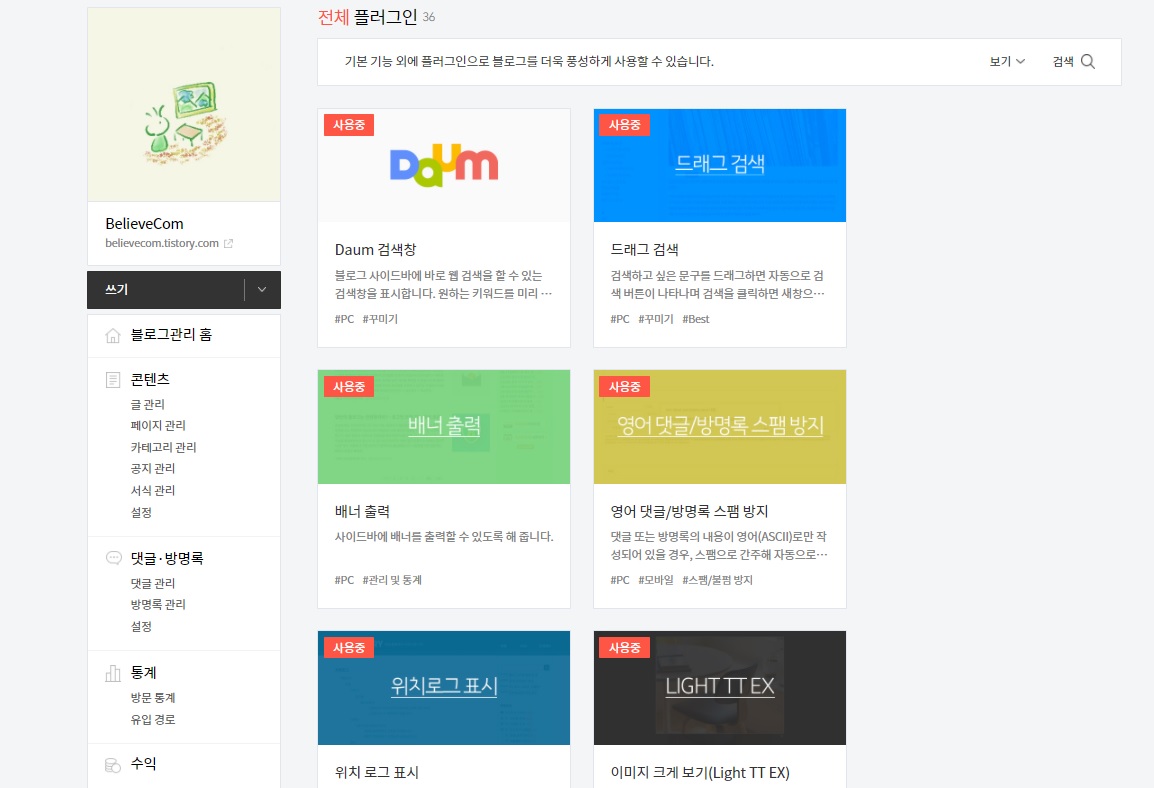Image resolution: width=1154 pixels, height=788 pixels.
Task: Go to 댓글 관리
Action: click(152, 583)
